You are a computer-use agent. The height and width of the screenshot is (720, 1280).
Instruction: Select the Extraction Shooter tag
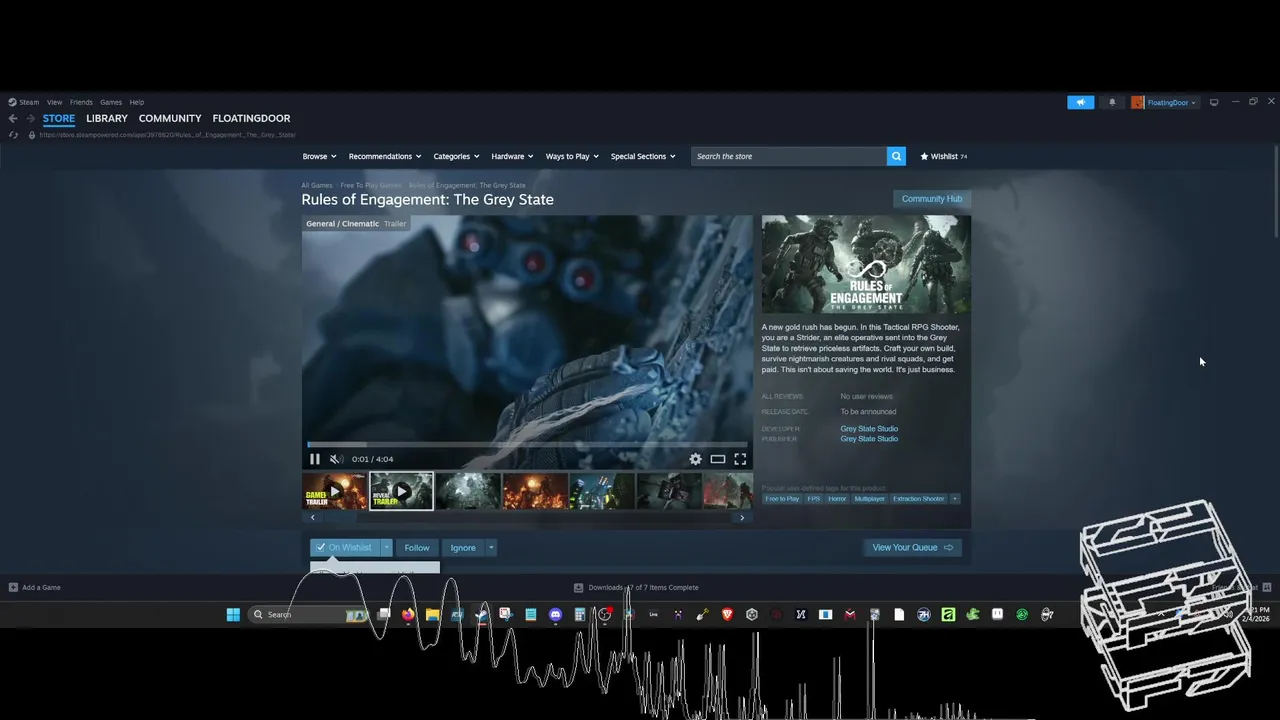click(x=918, y=498)
